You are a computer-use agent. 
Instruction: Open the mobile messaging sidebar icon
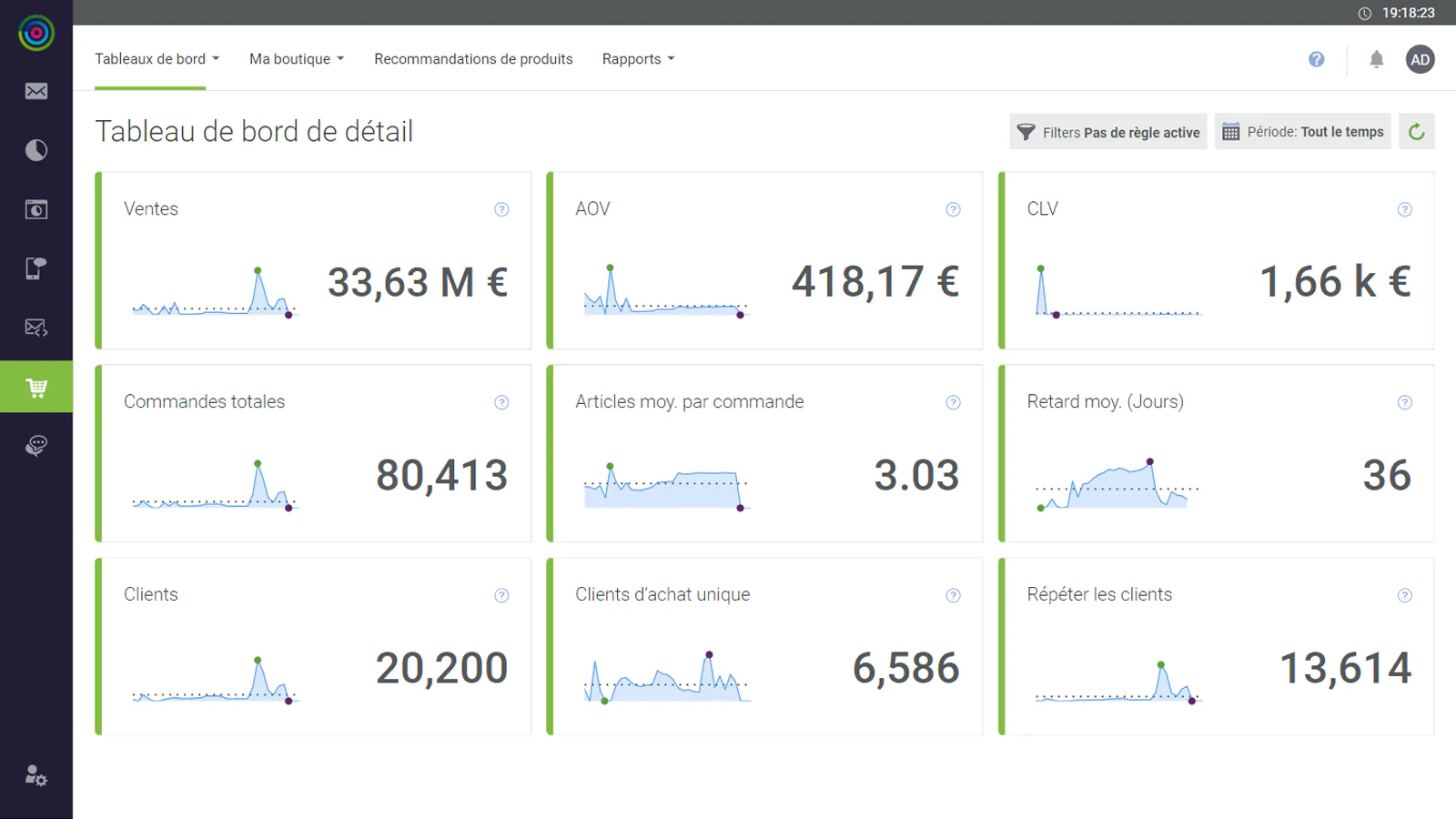tap(36, 268)
